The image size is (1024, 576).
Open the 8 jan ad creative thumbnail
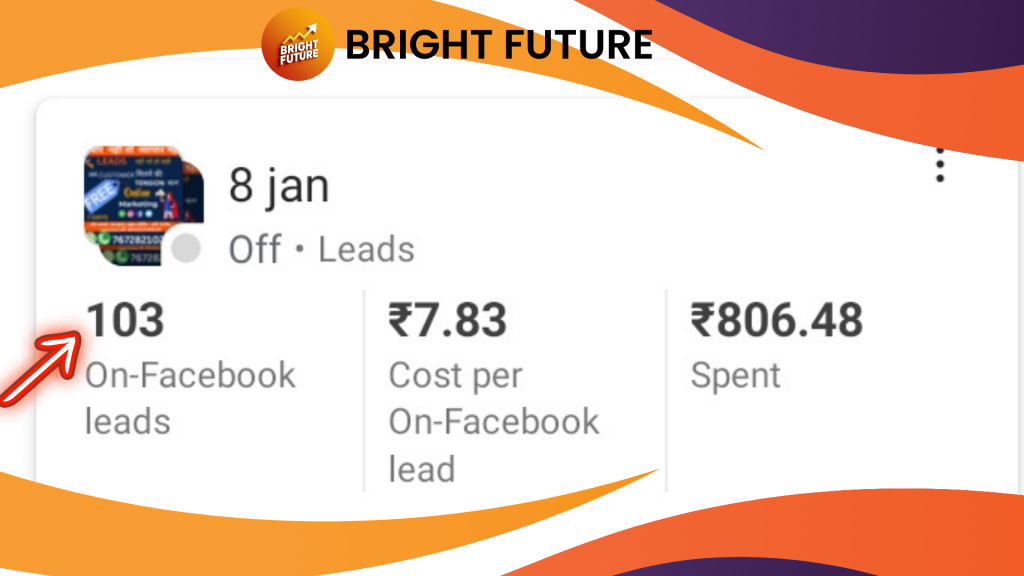click(x=140, y=205)
